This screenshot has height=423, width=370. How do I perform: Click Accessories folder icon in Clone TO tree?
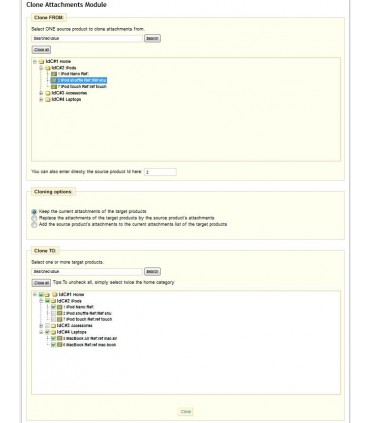[x=53, y=326]
